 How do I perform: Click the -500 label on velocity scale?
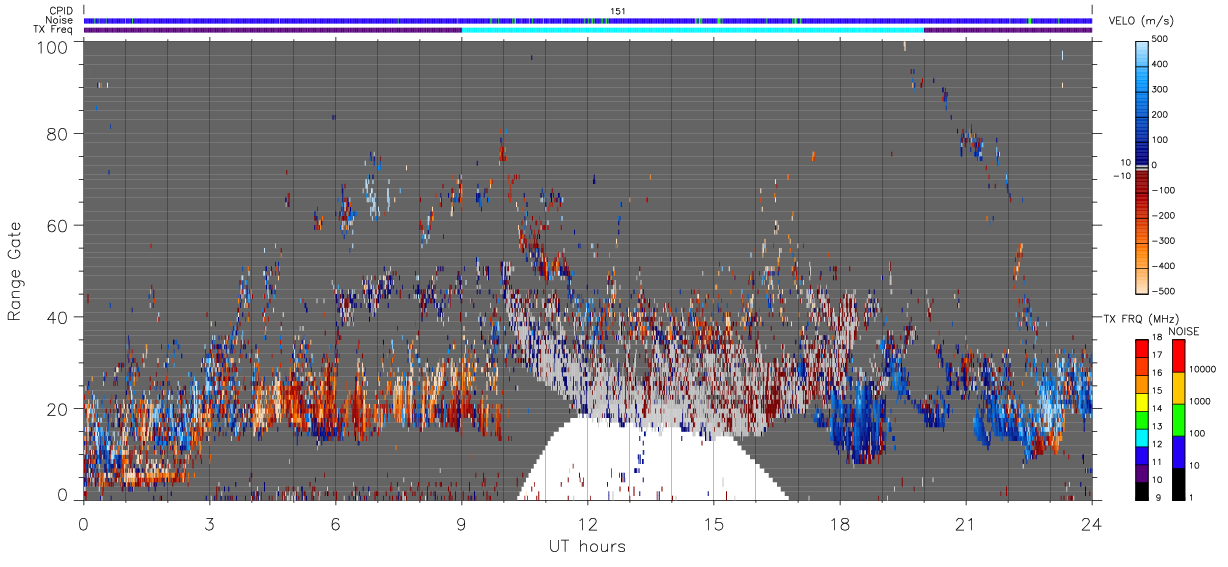(1164, 291)
